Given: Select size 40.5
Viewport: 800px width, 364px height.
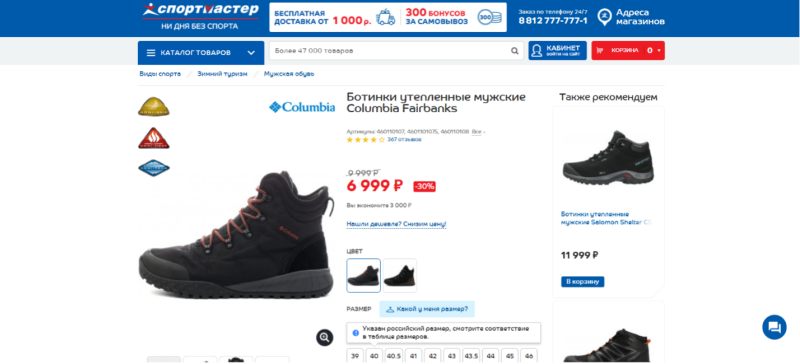Looking at the screenshot, I should 393,356.
